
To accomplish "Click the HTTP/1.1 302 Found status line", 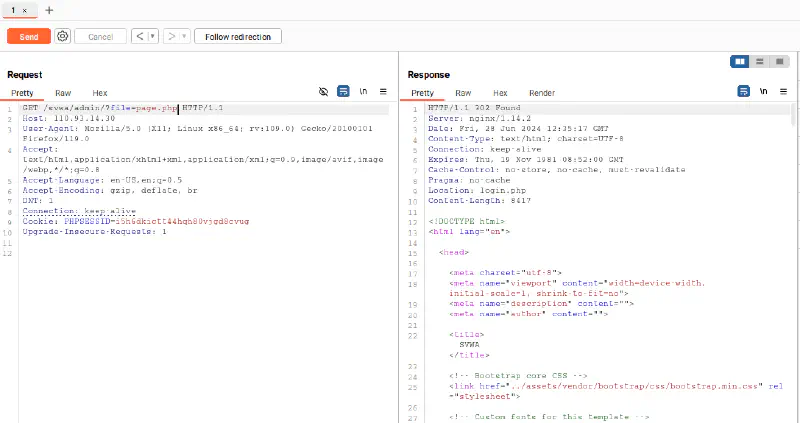I will click(x=474, y=108).
